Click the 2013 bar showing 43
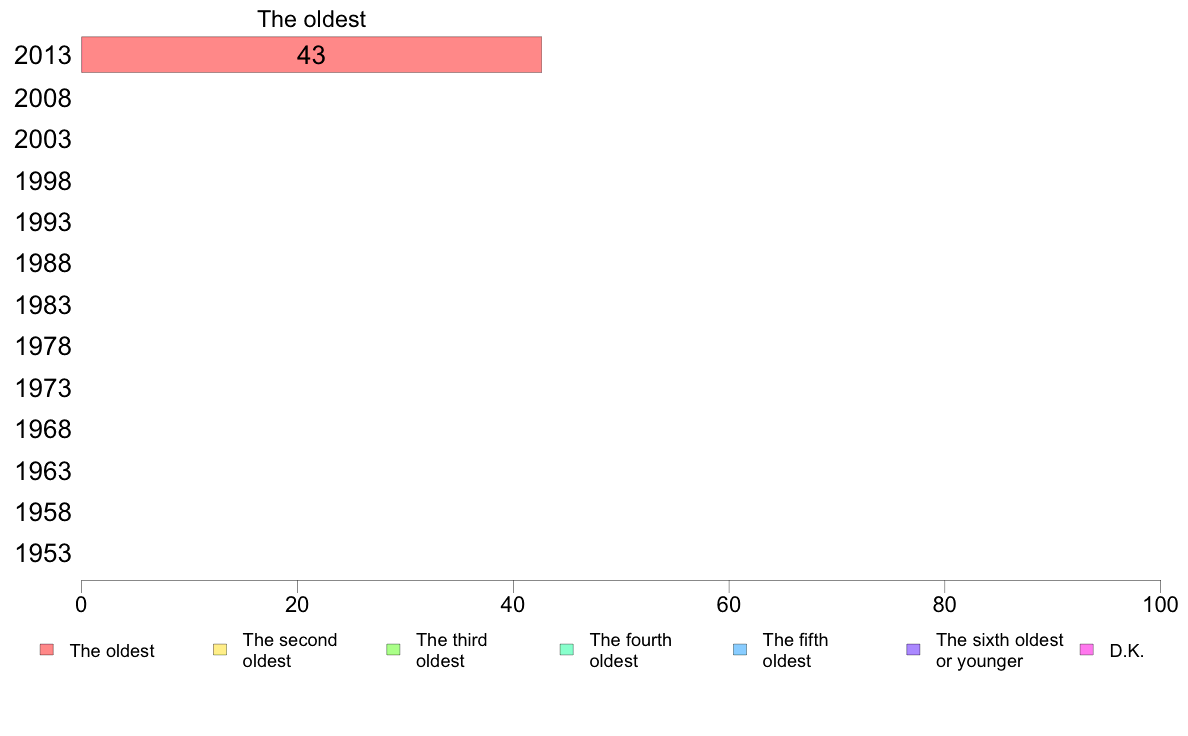The height and width of the screenshot is (736, 1188). pos(311,55)
